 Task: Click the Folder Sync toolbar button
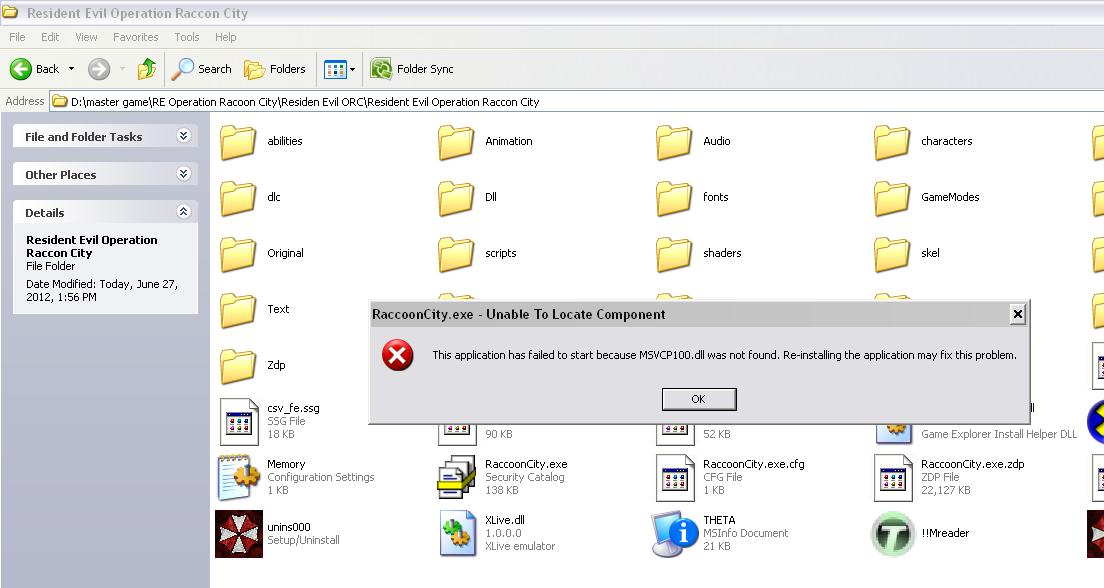412,69
